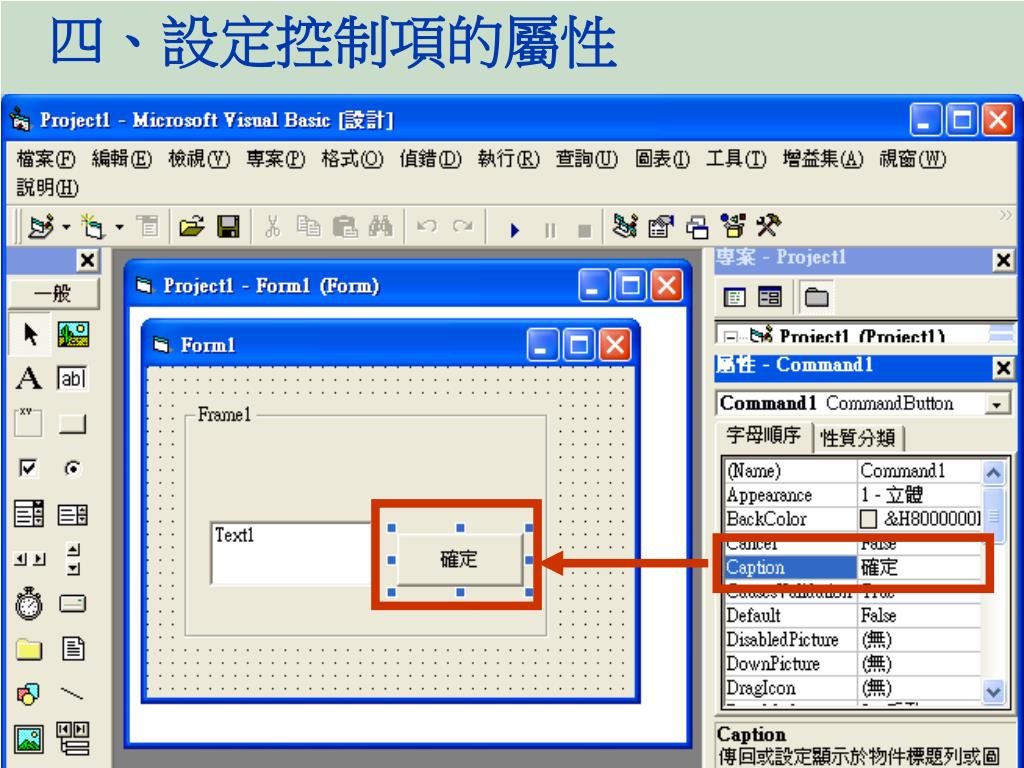Select the ListBox tool in toolbox
This screenshot has height=768, width=1024.
coord(72,515)
